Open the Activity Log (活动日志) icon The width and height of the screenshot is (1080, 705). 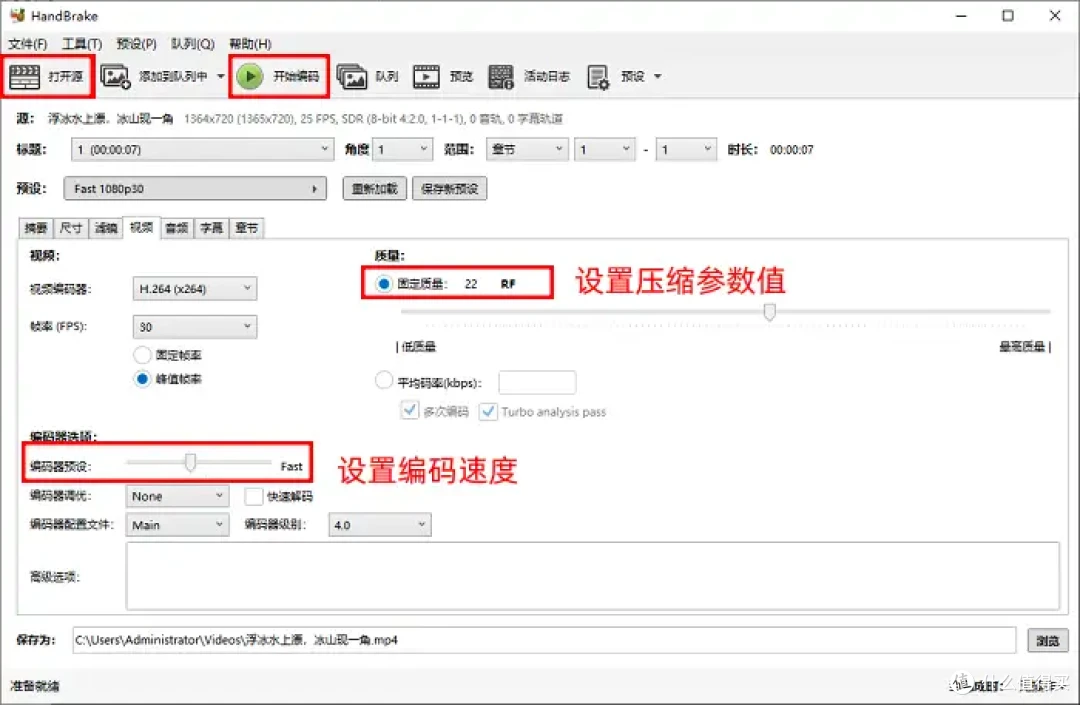(501, 76)
